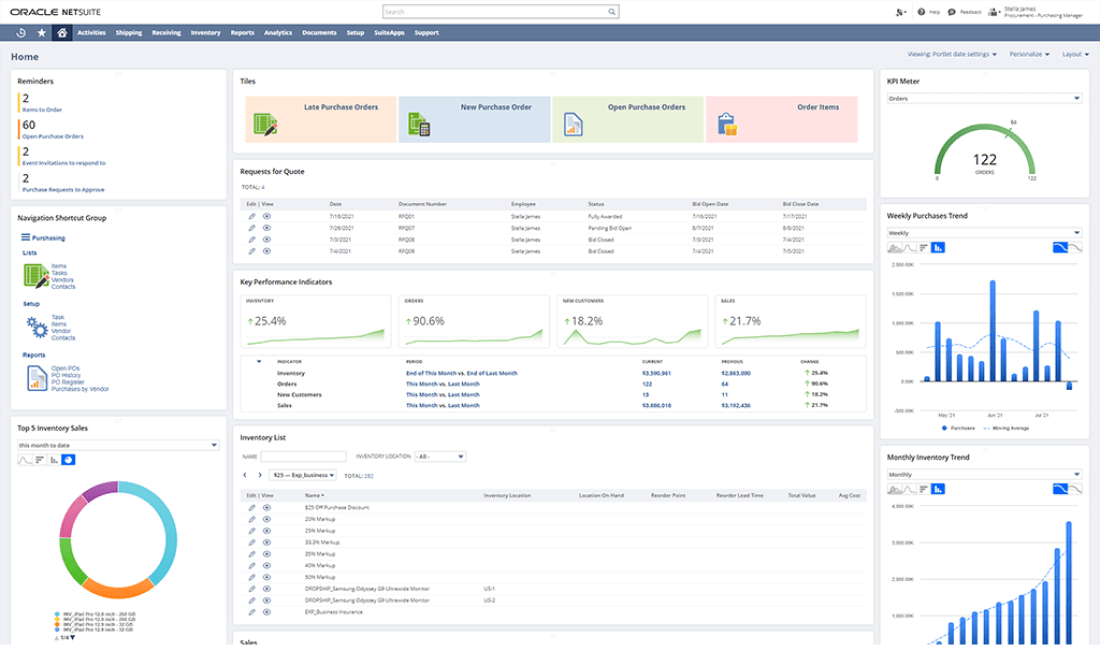Select pie chart view in Top 5 Inventory Sales

pyautogui.click(x=68, y=460)
